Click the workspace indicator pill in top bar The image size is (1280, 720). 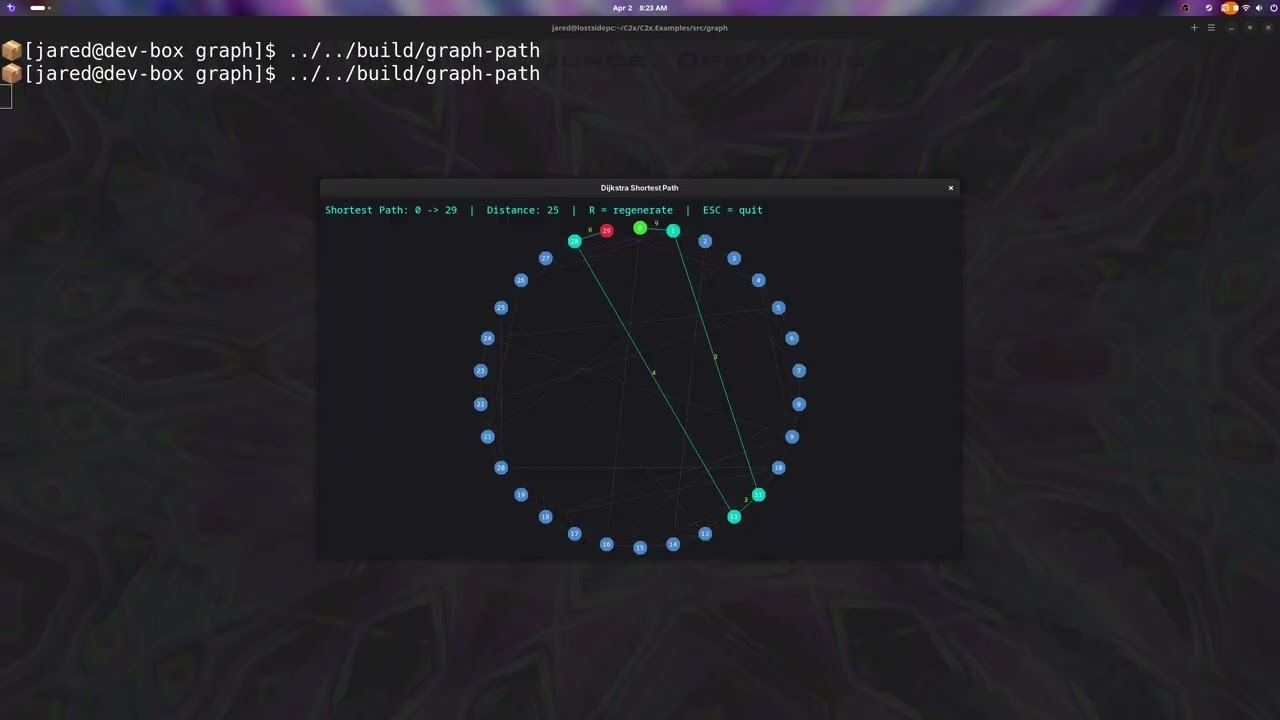(39, 8)
